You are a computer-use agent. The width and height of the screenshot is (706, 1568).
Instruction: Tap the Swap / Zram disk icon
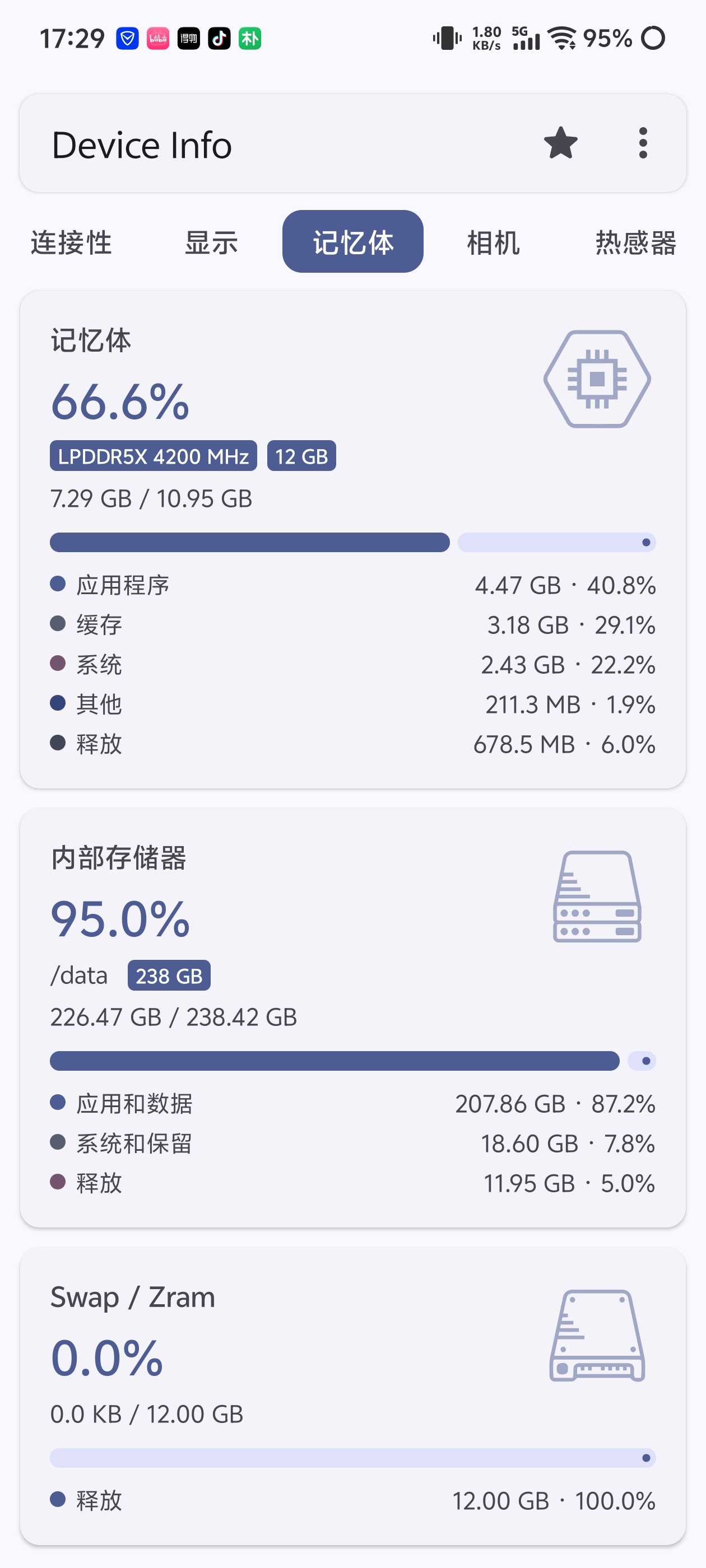pyautogui.click(x=597, y=1336)
